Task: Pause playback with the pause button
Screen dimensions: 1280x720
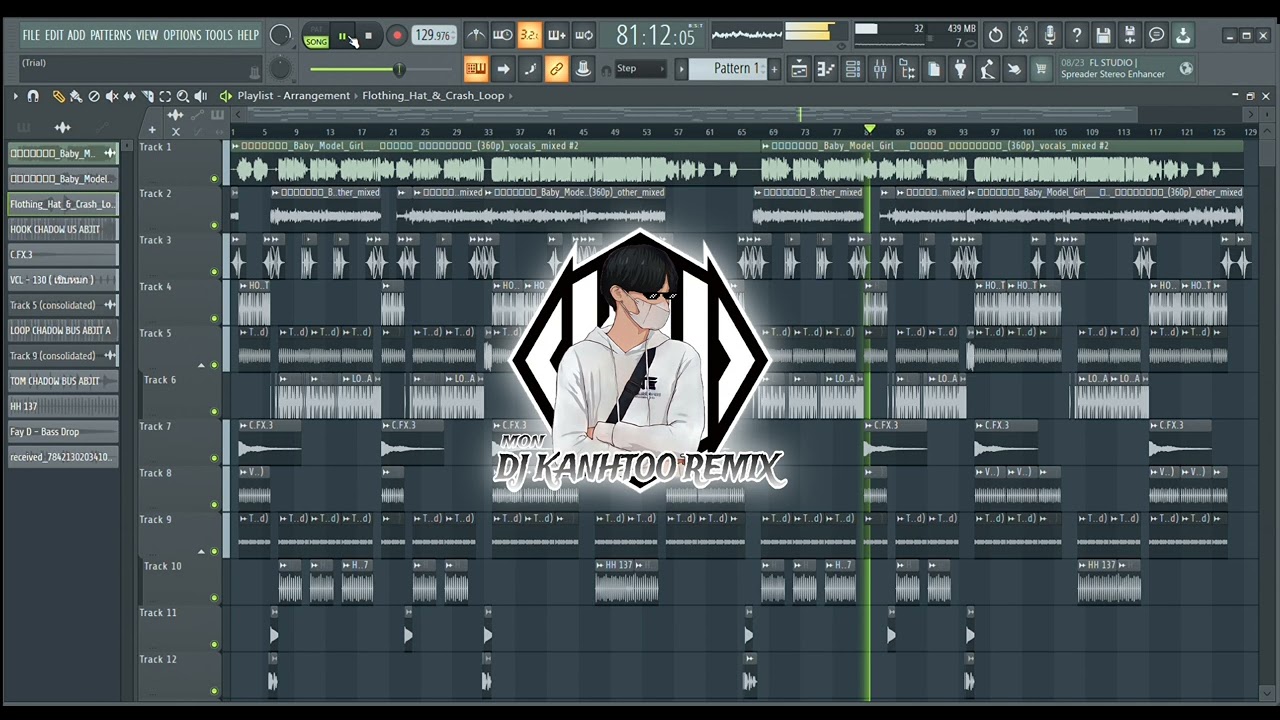Action: (x=343, y=36)
